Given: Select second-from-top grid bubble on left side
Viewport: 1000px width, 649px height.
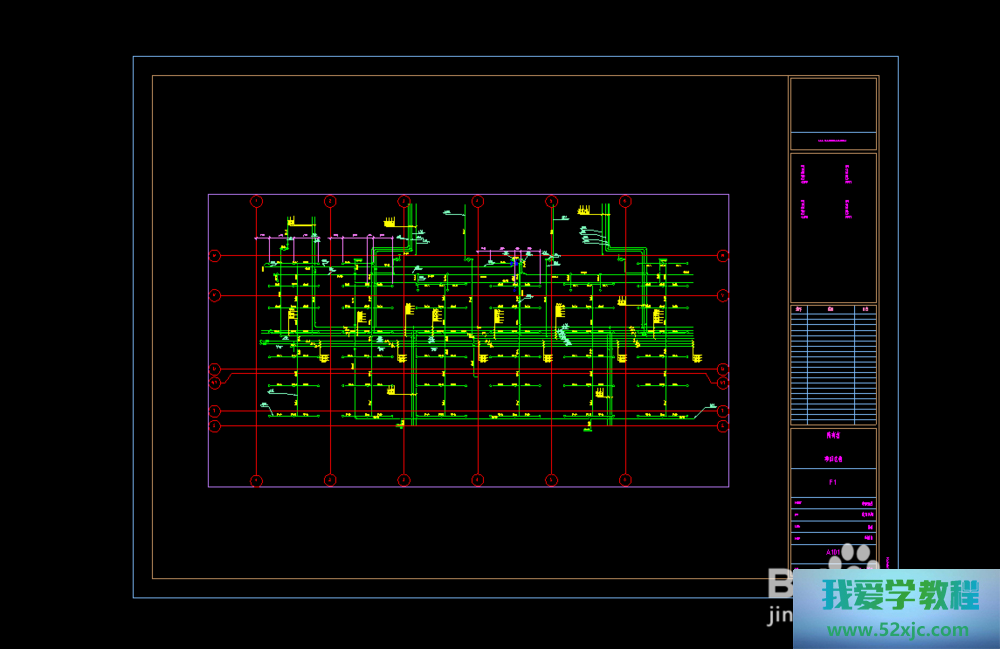Looking at the screenshot, I should (x=214, y=295).
